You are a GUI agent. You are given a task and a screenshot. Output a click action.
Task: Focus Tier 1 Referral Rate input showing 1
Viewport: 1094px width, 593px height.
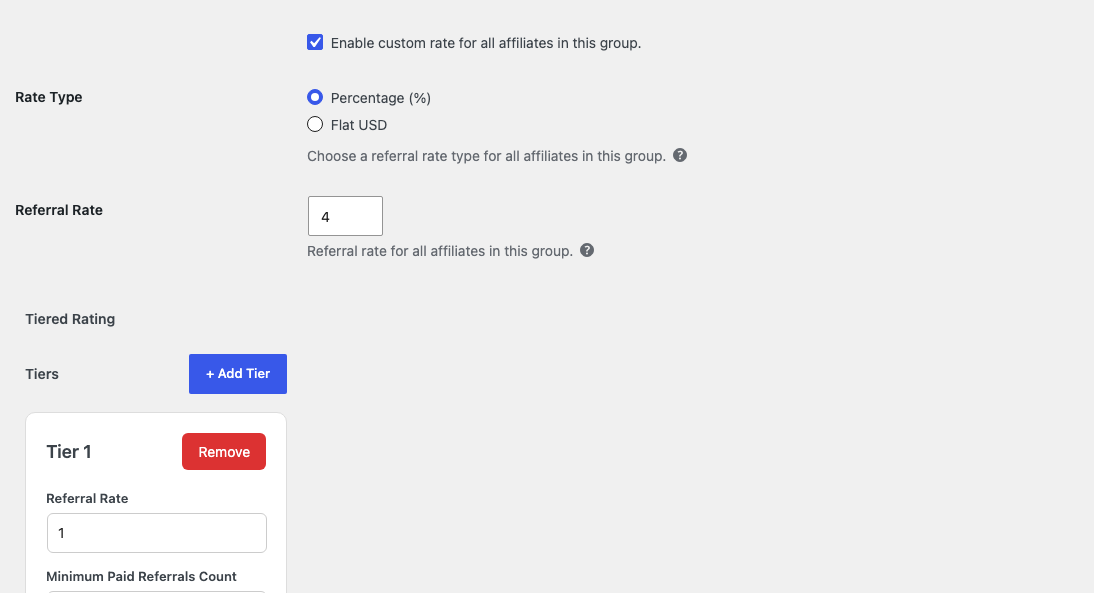pyautogui.click(x=157, y=533)
